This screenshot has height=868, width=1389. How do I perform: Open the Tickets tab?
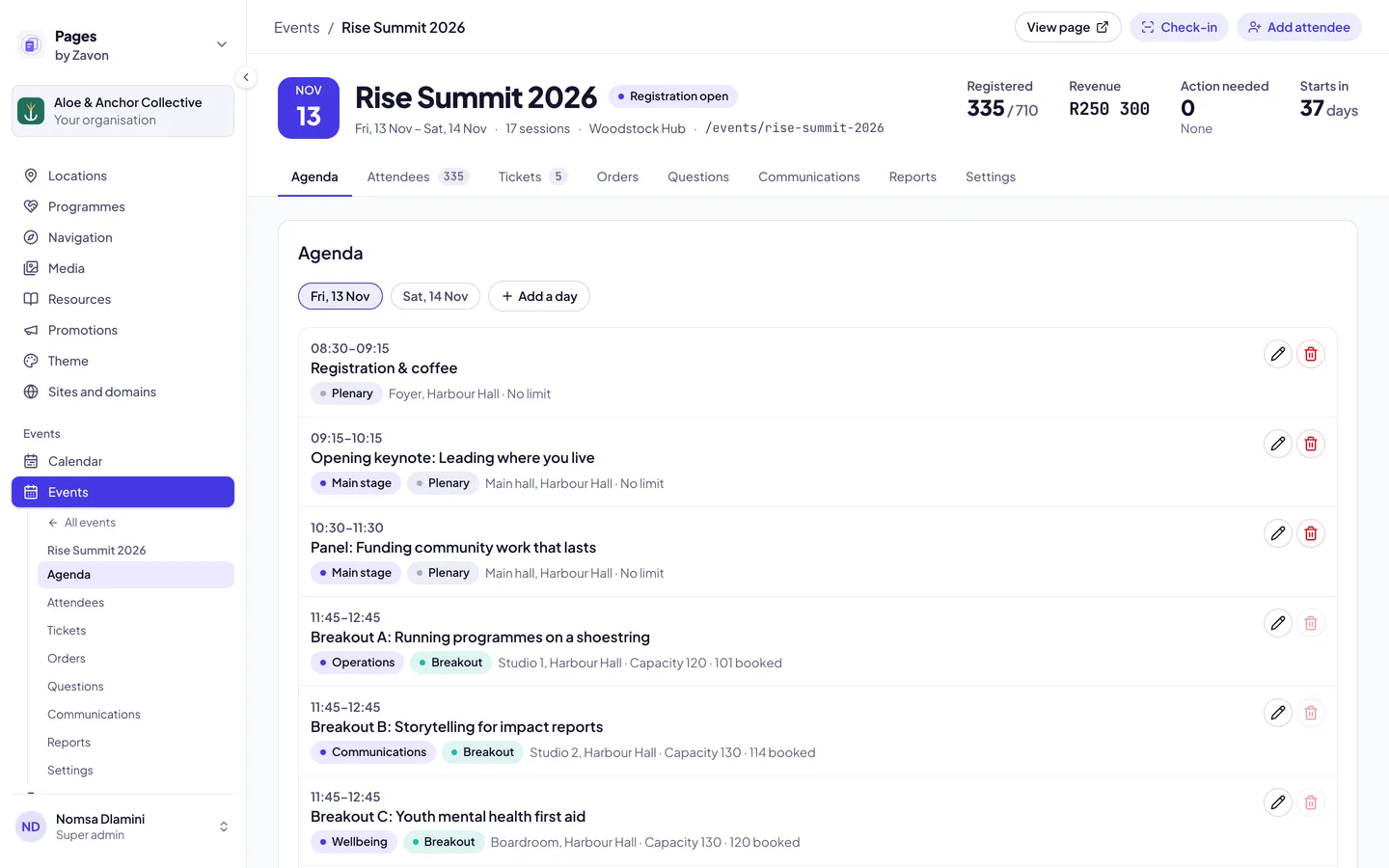tap(532, 176)
